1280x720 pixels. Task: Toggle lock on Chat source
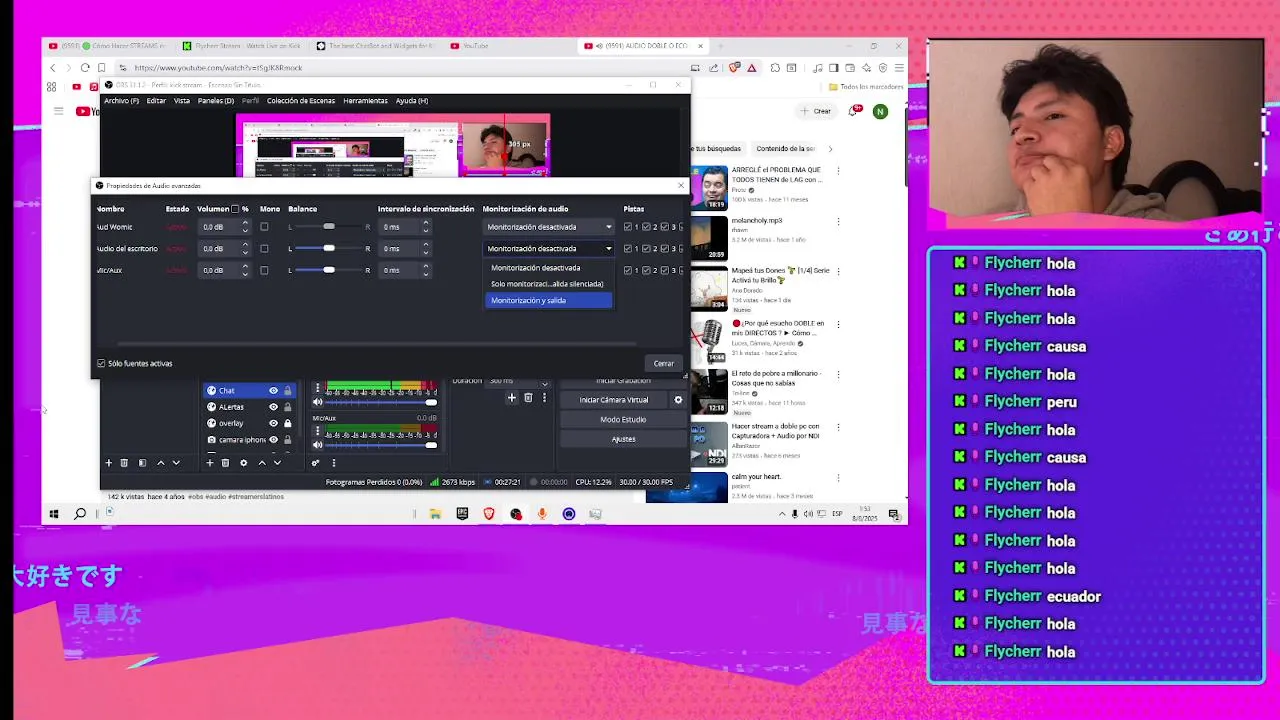coord(288,391)
